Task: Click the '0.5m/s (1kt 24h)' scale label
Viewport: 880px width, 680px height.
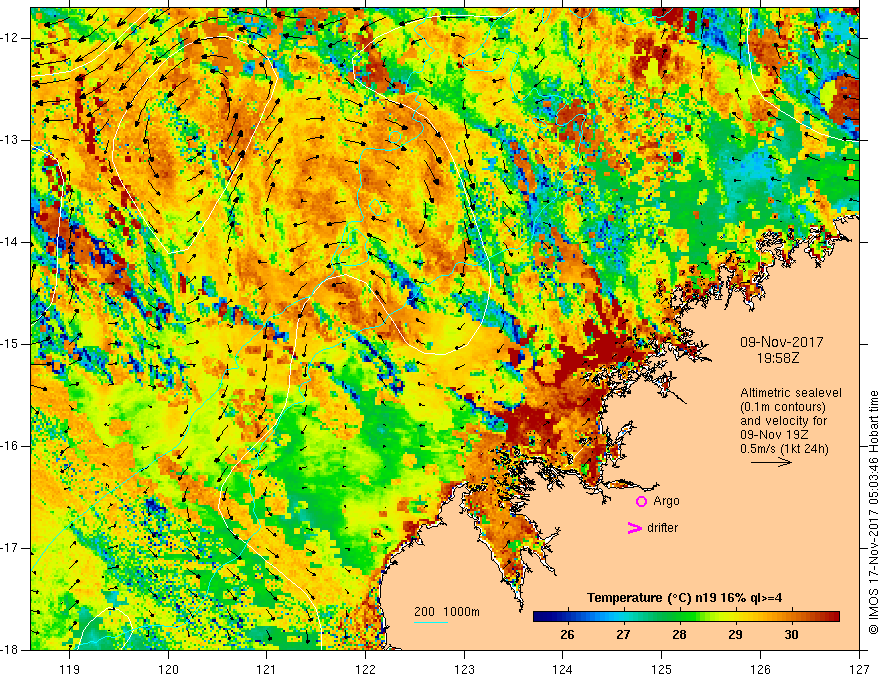Action: pos(784,449)
